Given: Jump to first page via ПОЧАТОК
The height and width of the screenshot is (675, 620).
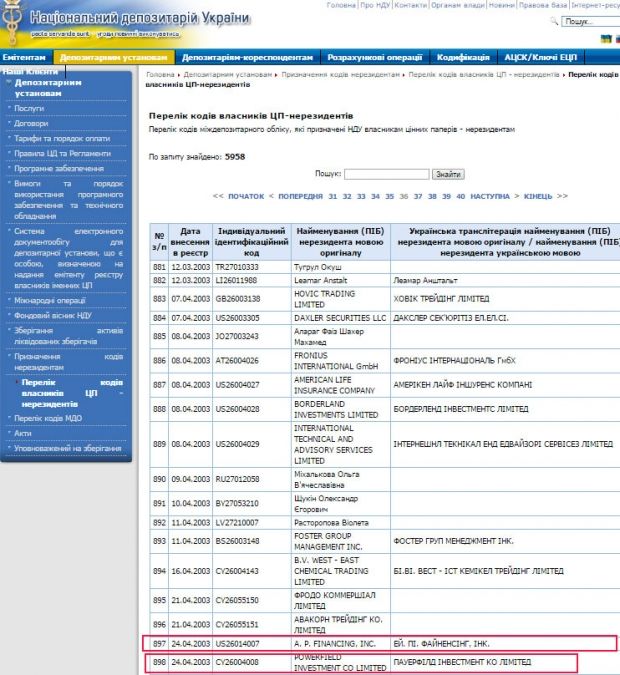Looking at the screenshot, I should click(245, 196).
